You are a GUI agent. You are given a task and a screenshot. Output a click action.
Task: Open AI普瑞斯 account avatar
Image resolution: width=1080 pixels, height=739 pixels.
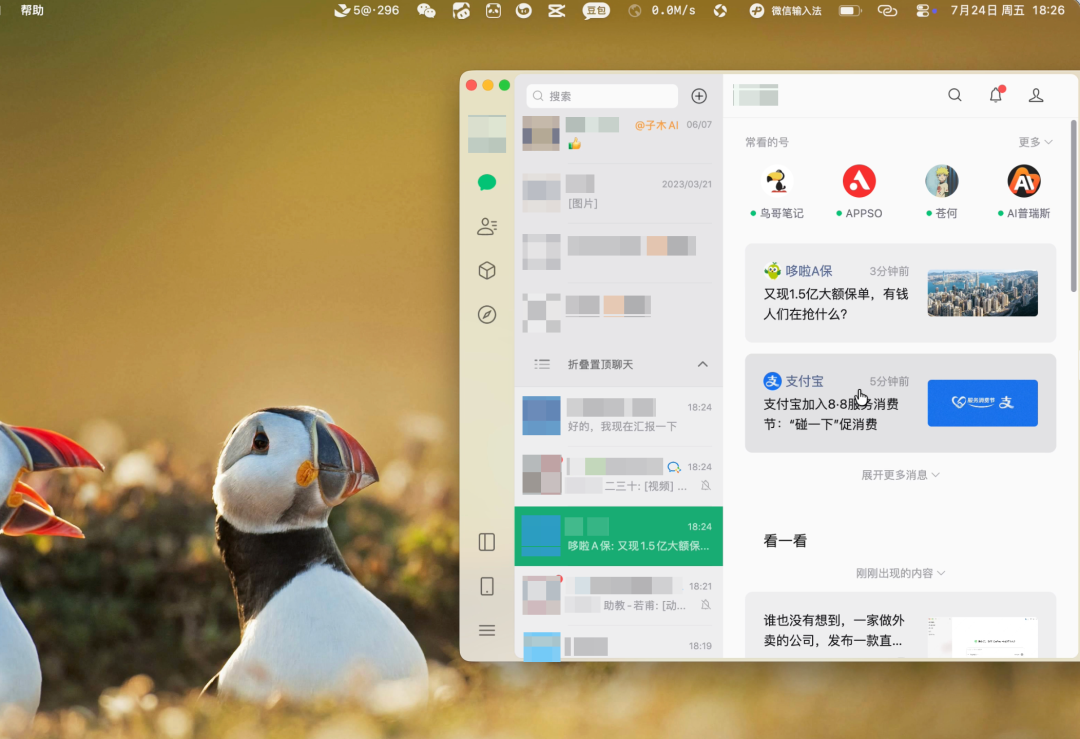[1024, 182]
